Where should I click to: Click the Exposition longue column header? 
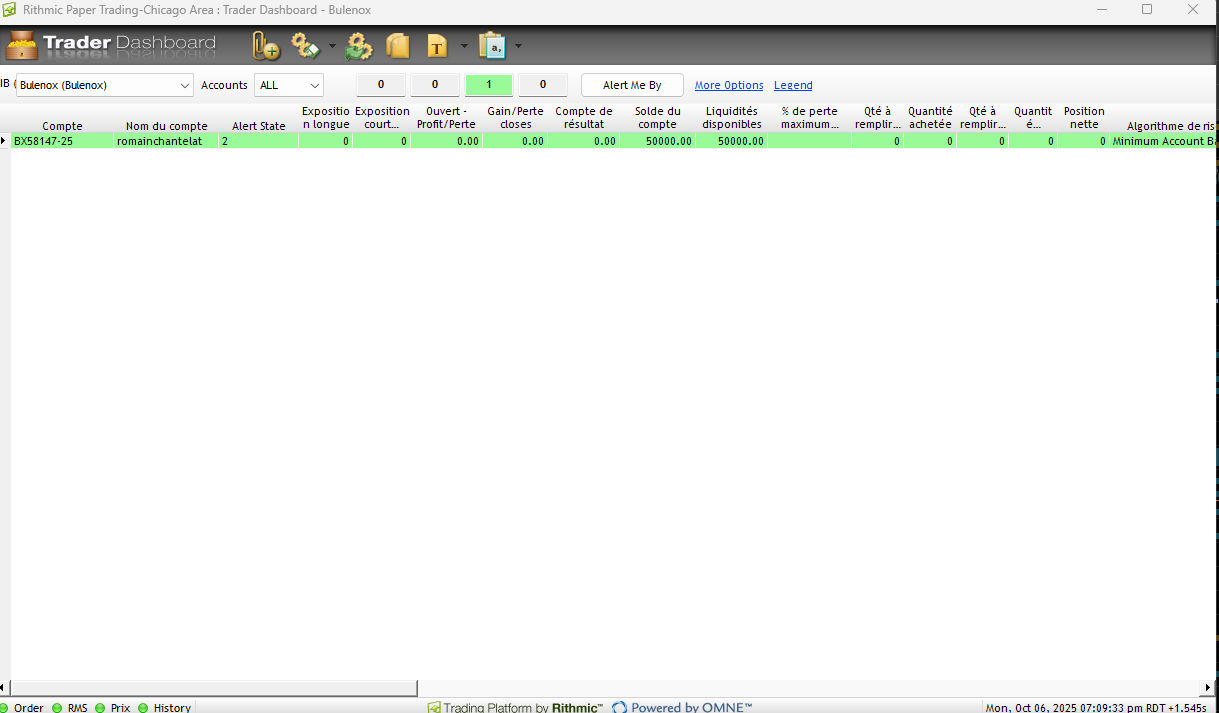point(326,118)
